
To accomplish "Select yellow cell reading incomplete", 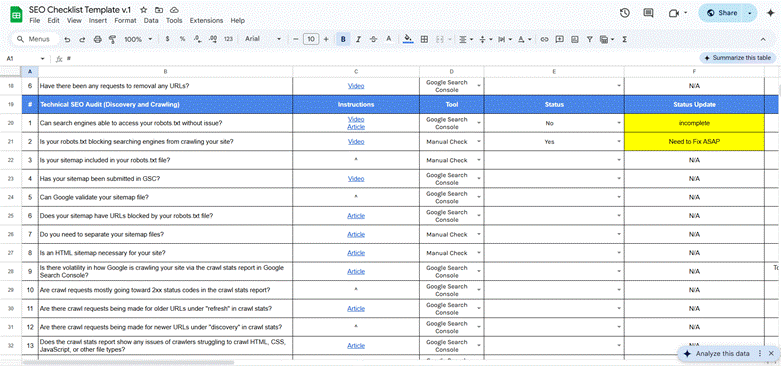I will (x=694, y=123).
